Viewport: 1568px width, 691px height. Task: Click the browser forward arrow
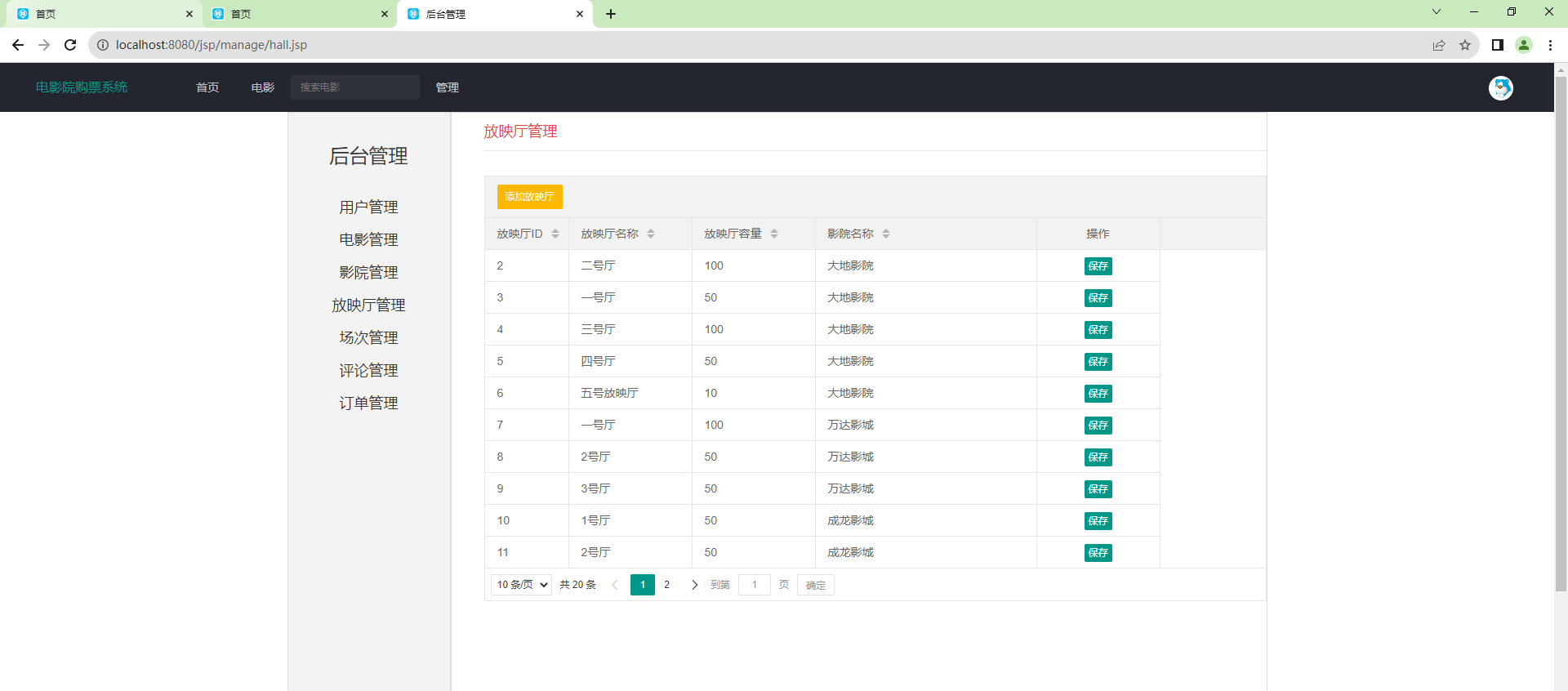pos(44,45)
